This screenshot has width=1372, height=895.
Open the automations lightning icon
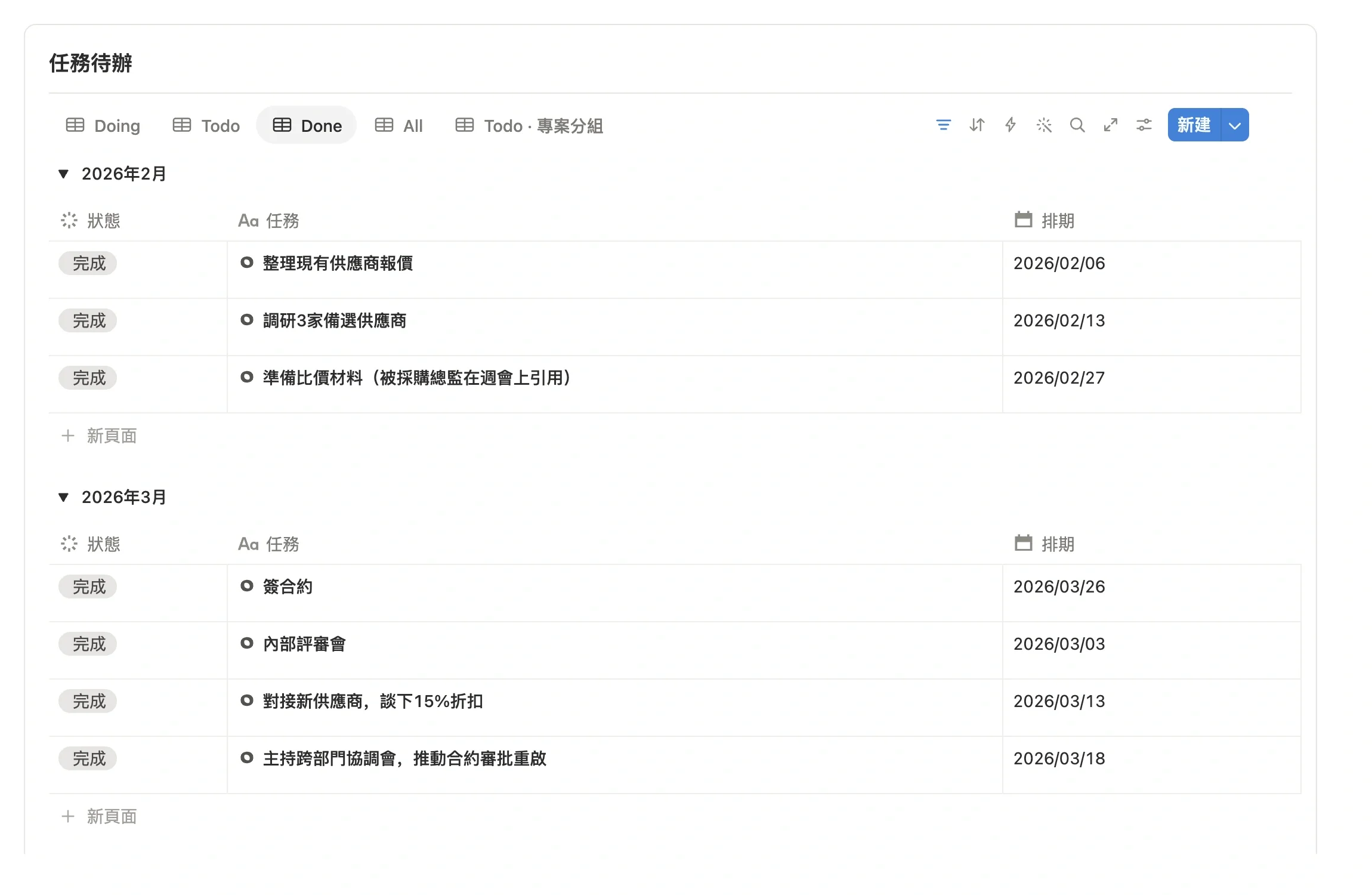(1011, 125)
